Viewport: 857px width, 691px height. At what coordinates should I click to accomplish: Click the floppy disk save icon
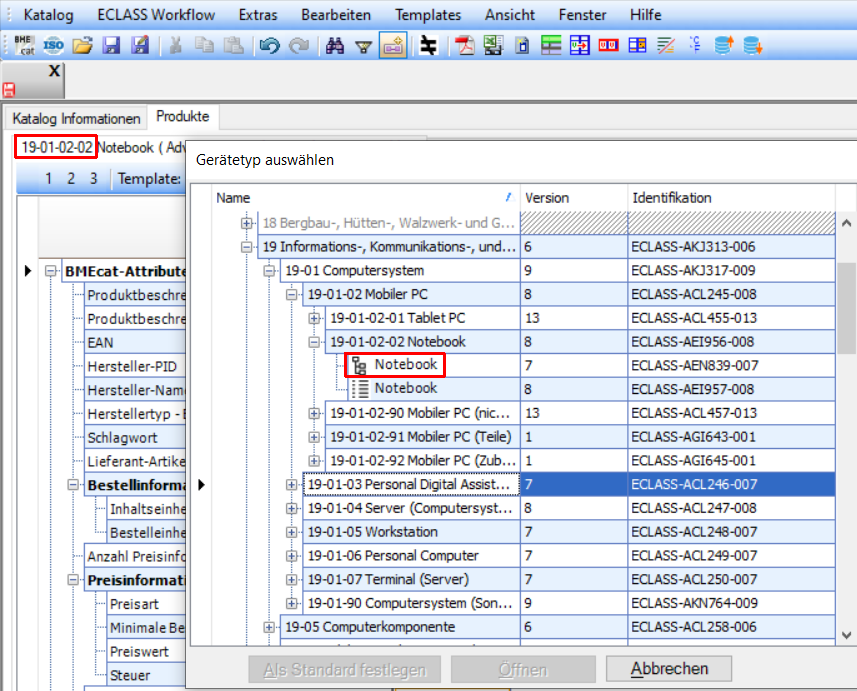112,46
